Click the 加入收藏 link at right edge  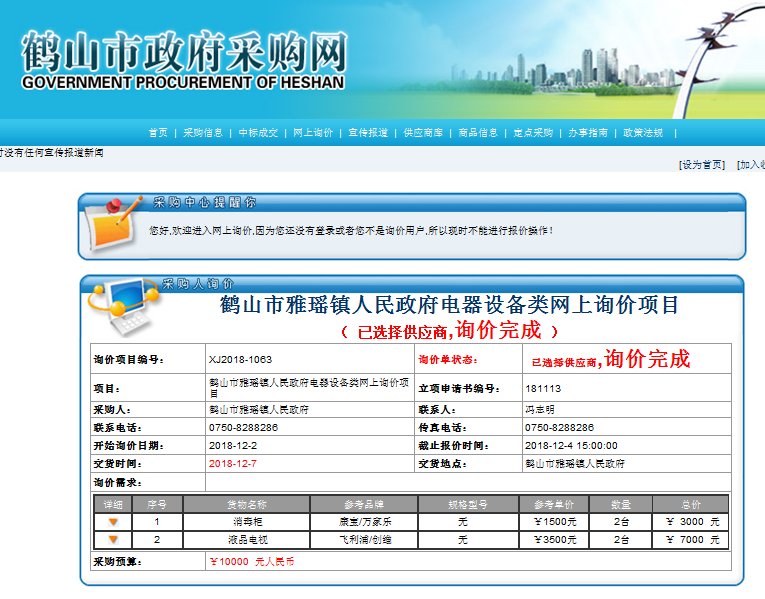pyautogui.click(x=751, y=165)
